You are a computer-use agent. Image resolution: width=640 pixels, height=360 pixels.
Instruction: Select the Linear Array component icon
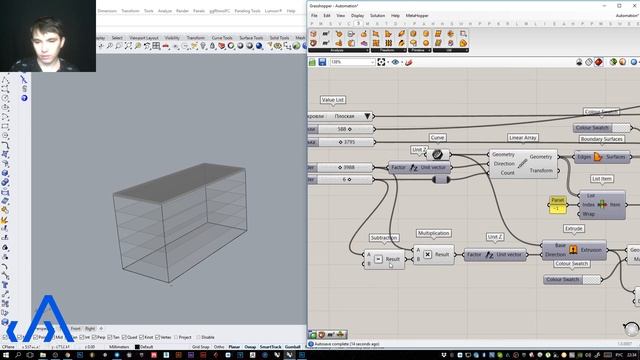click(522, 164)
